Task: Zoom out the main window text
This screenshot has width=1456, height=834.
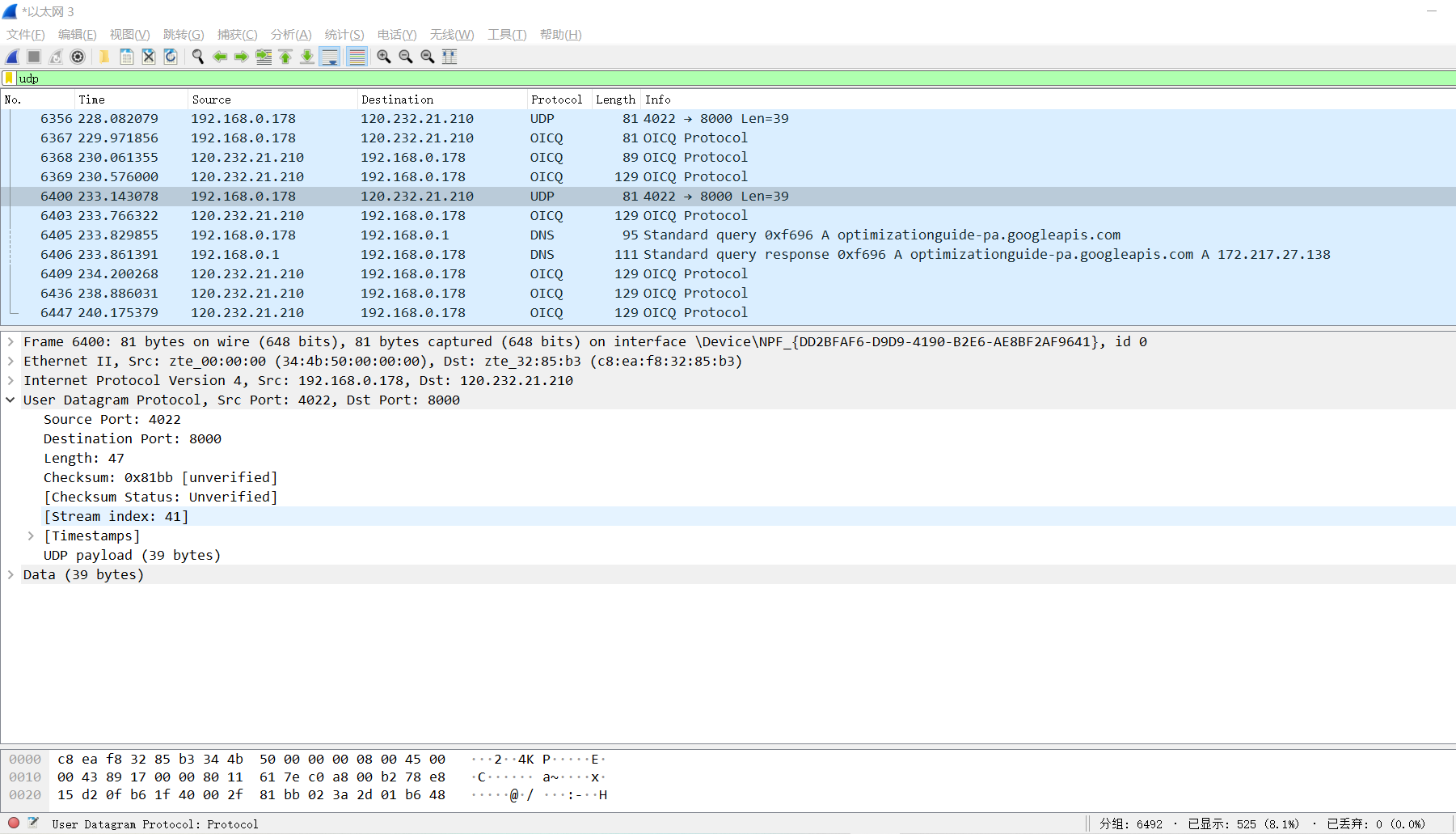Action: tap(406, 57)
